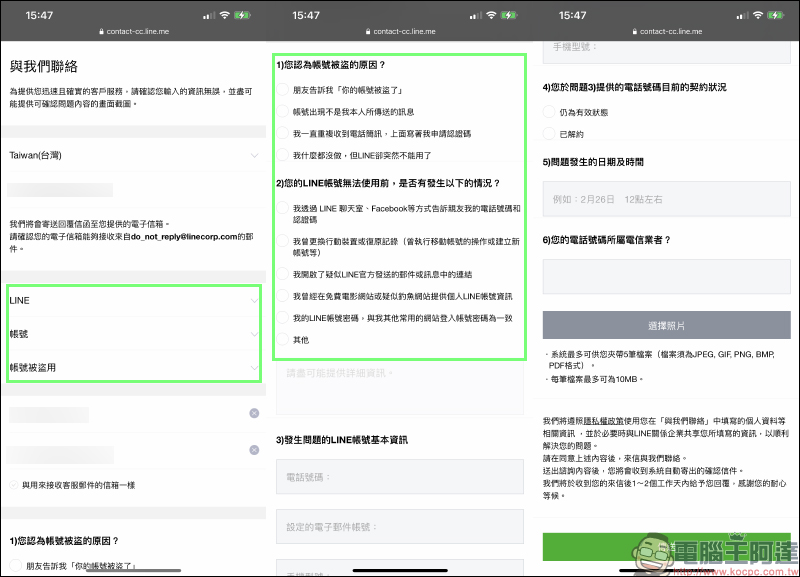Expand the 帳號被盜用 issue dropdown
The height and width of the screenshot is (577, 800).
pyautogui.click(x=134, y=367)
